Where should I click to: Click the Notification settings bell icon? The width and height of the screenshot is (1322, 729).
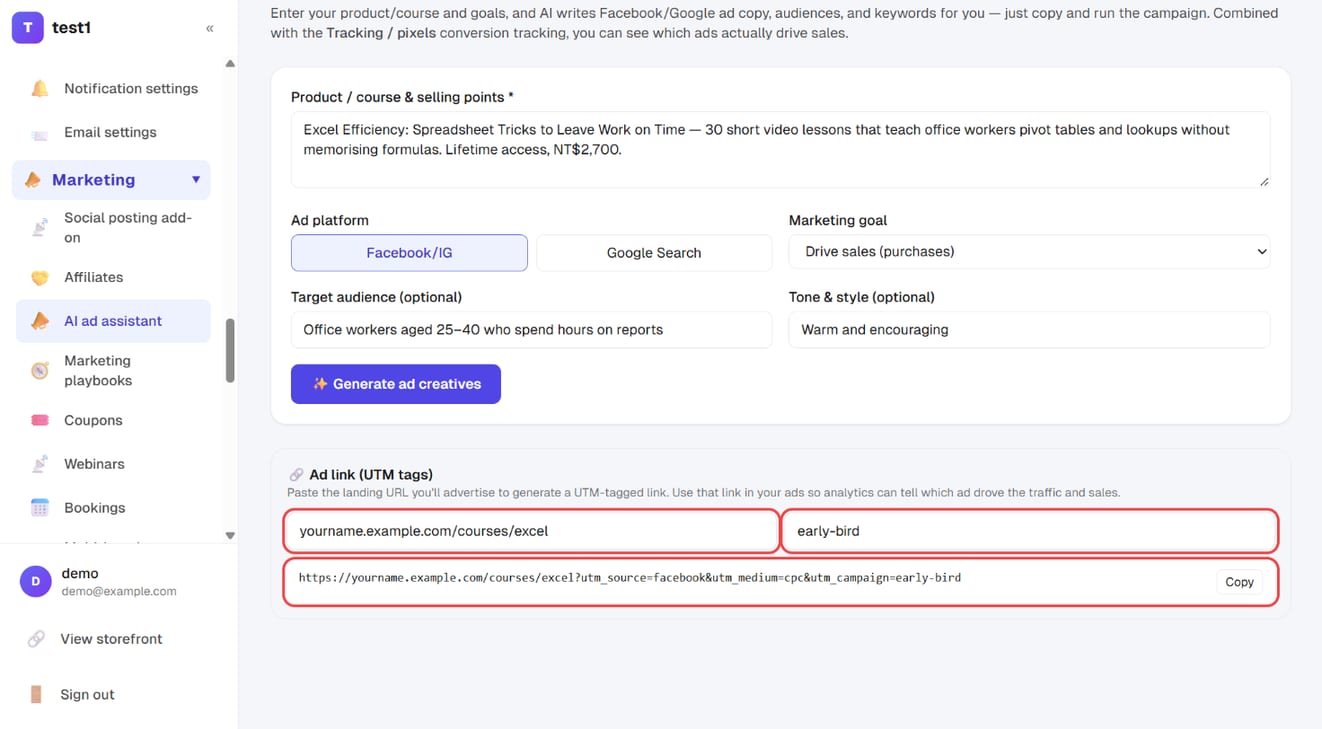(40, 89)
